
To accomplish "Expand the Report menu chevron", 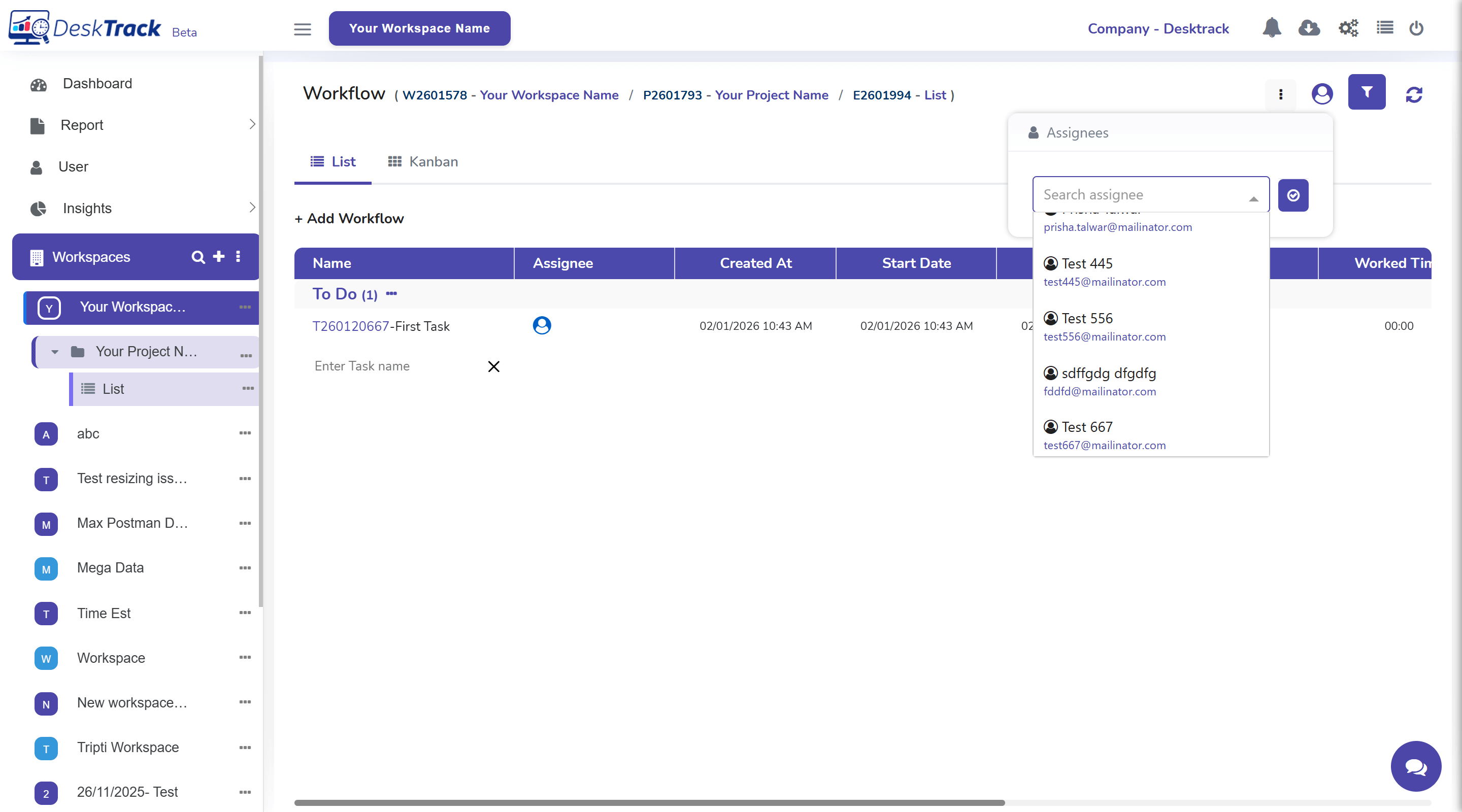I will [252, 124].
